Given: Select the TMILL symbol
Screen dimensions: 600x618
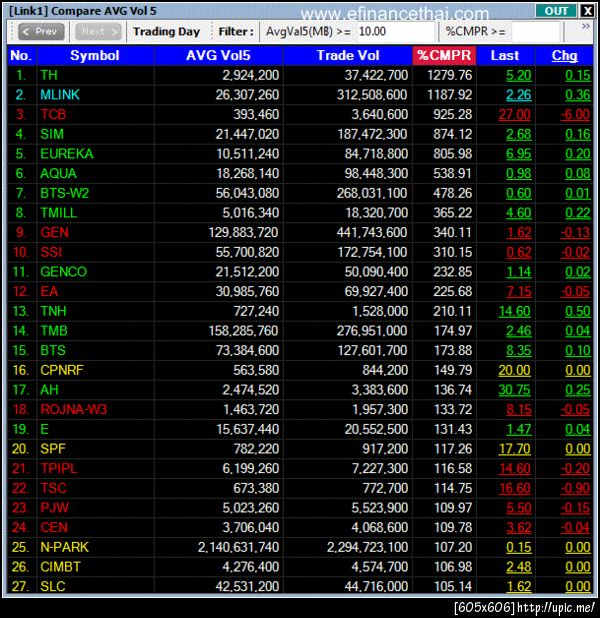Looking at the screenshot, I should tap(58, 213).
